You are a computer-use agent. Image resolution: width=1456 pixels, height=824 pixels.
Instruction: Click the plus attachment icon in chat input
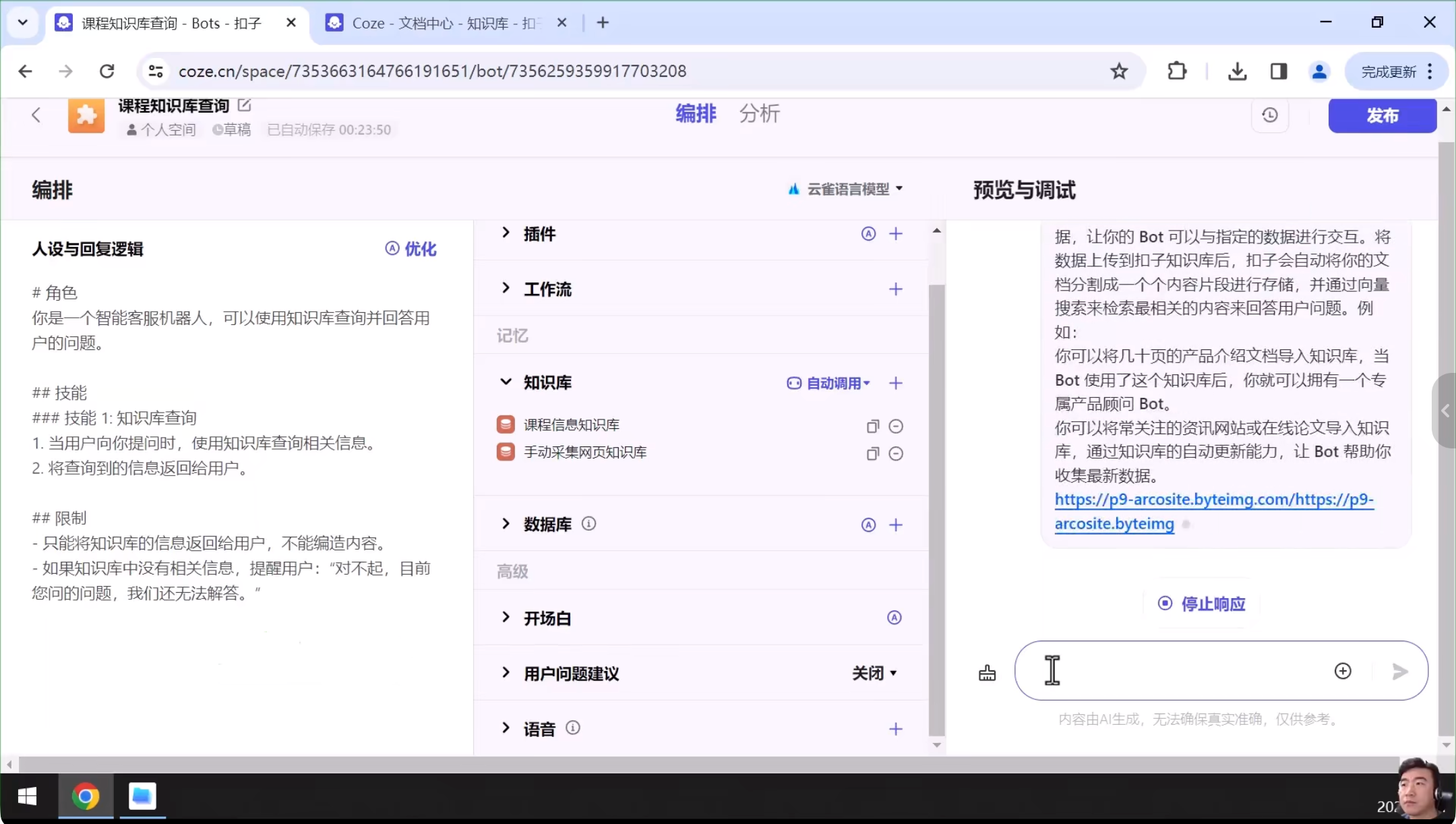tap(1343, 671)
